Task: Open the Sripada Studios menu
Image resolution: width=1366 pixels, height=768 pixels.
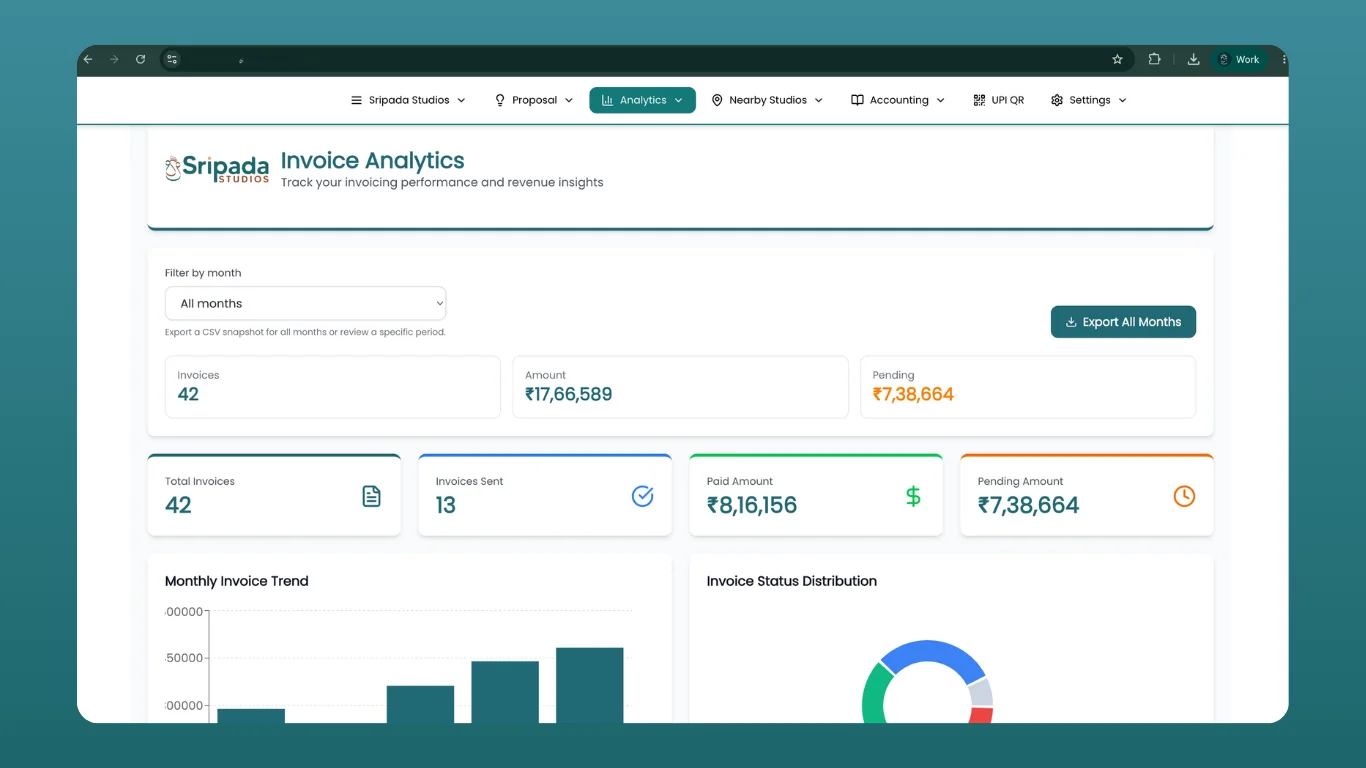Action: tap(408, 100)
